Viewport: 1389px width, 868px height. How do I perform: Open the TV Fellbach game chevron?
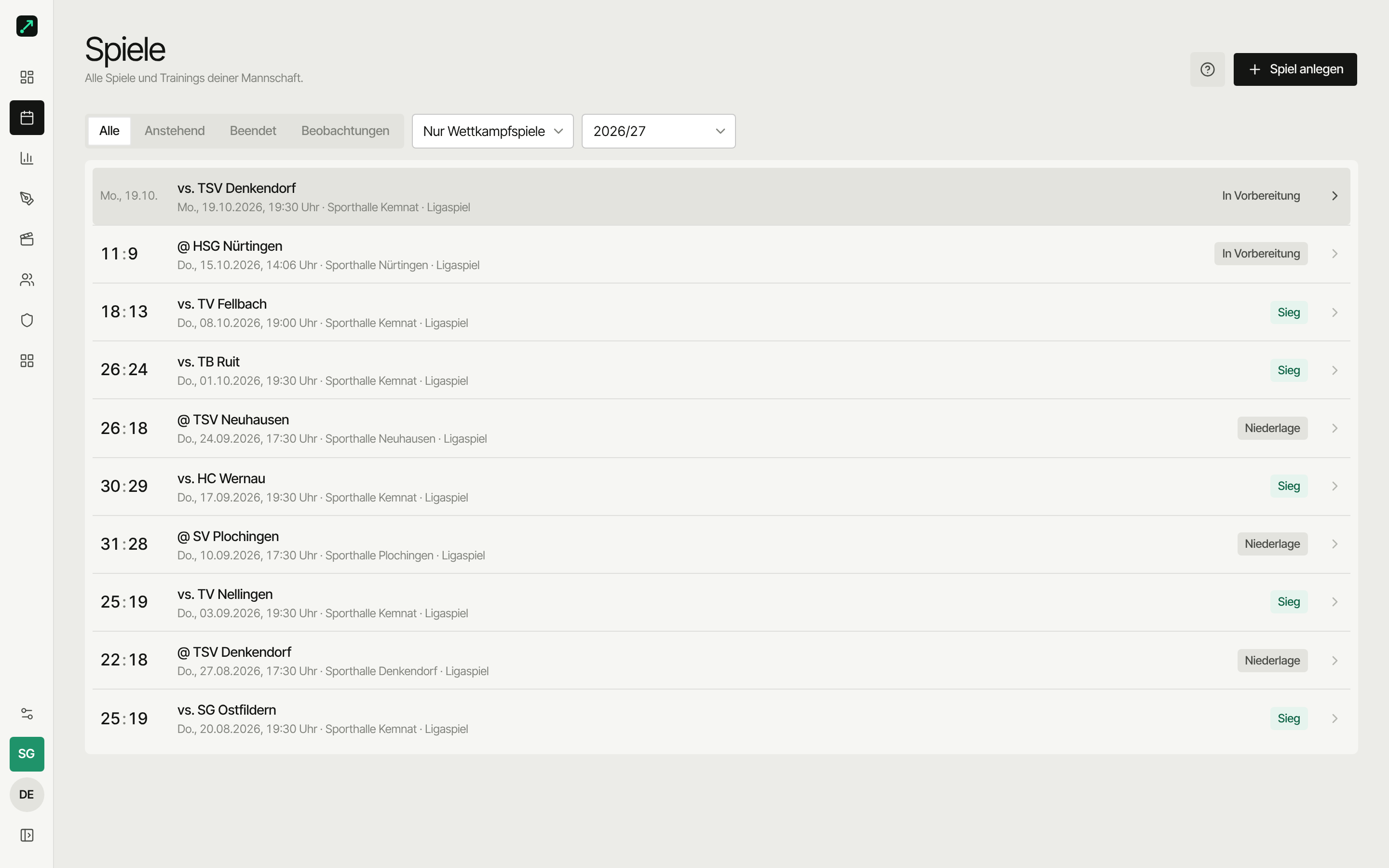point(1335,312)
